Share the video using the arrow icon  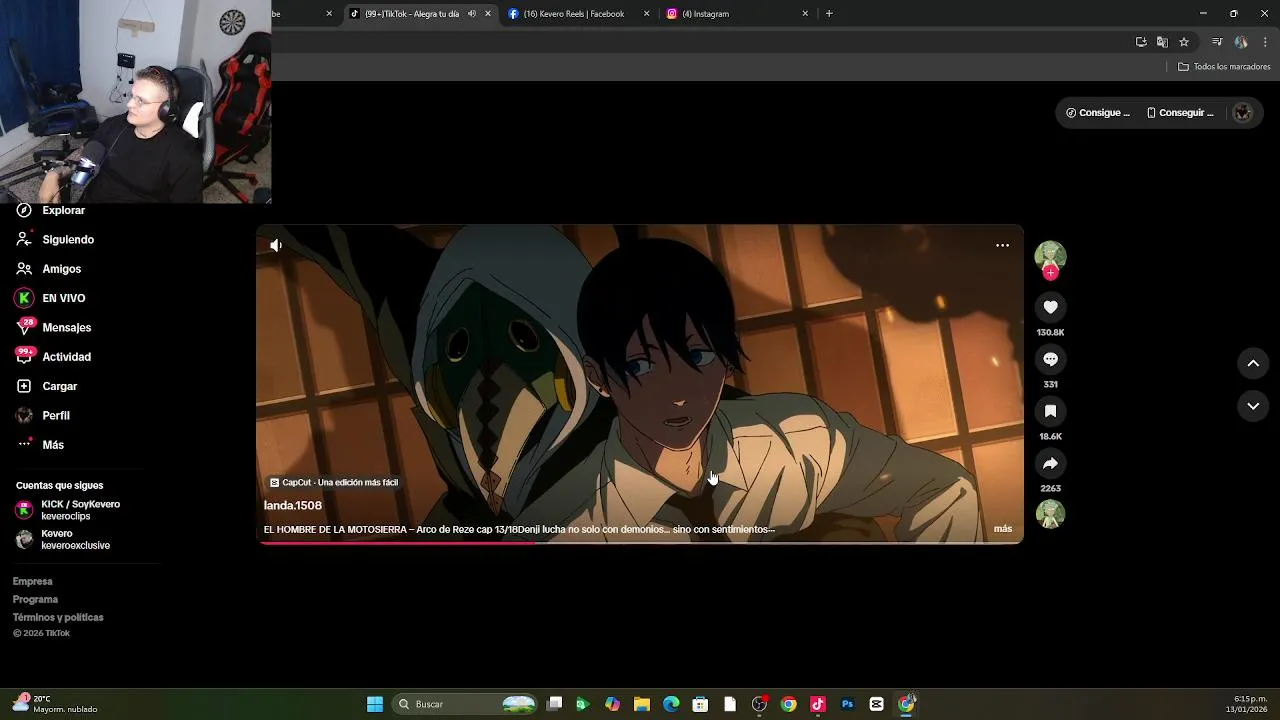[1050, 463]
